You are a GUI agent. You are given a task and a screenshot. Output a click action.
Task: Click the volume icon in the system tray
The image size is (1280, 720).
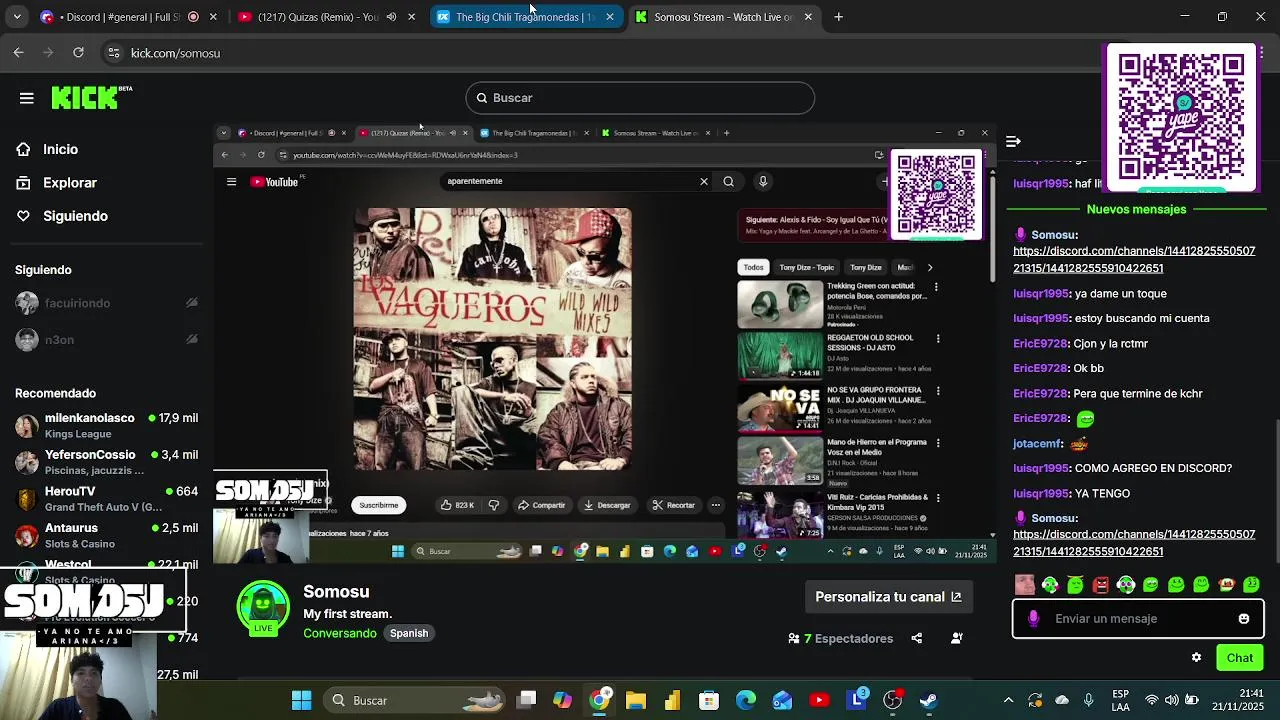tap(1171, 700)
